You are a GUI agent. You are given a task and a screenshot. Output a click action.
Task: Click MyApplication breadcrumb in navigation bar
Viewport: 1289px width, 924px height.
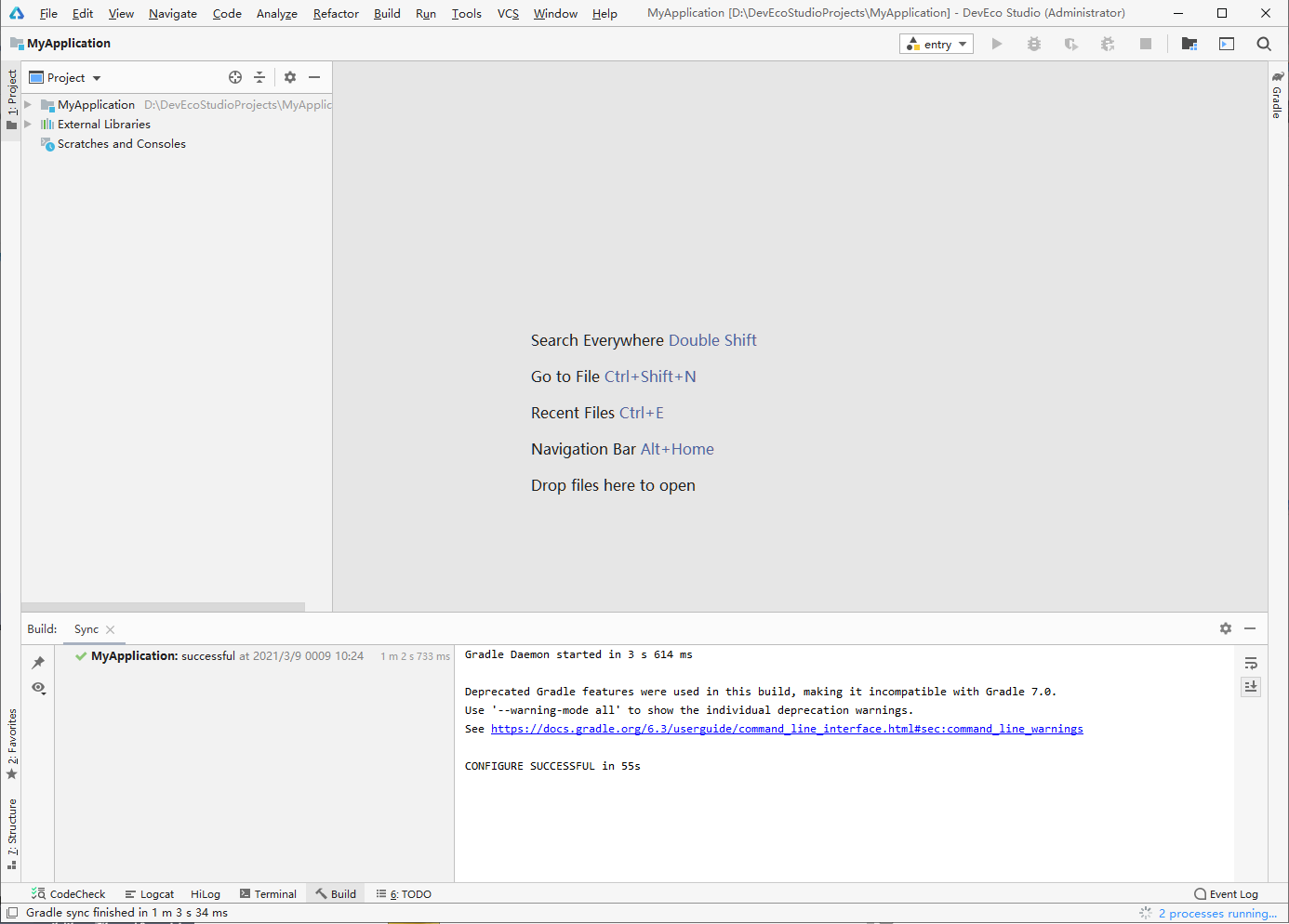(x=60, y=44)
